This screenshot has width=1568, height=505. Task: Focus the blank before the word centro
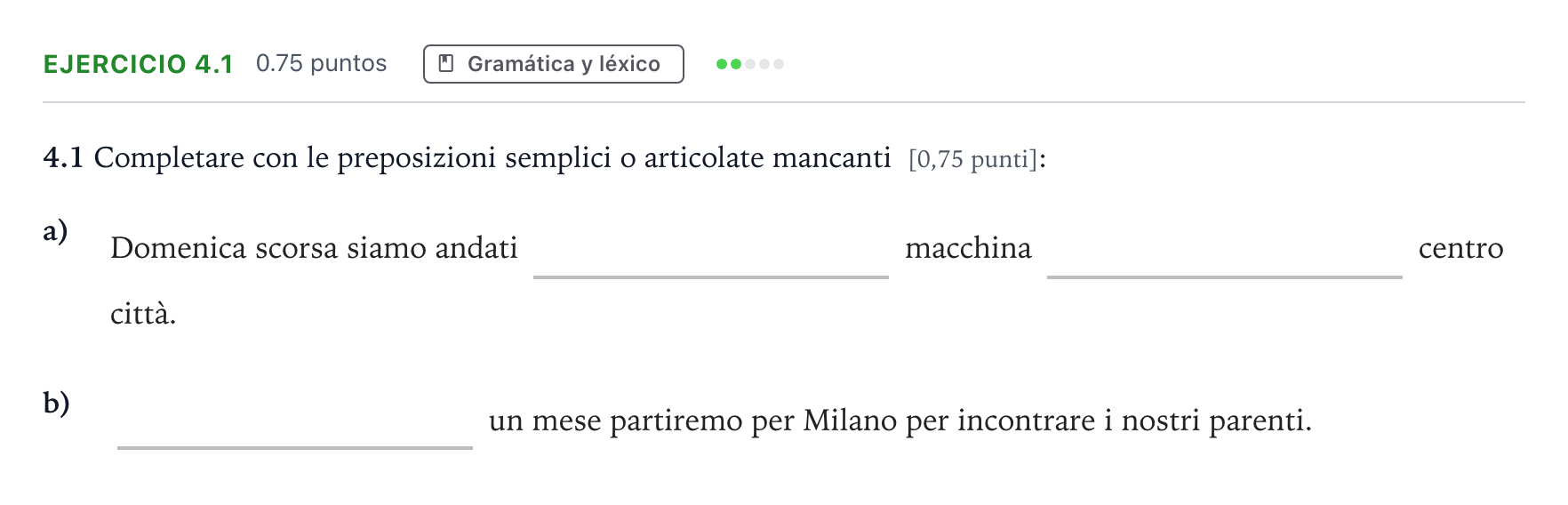1225,249
